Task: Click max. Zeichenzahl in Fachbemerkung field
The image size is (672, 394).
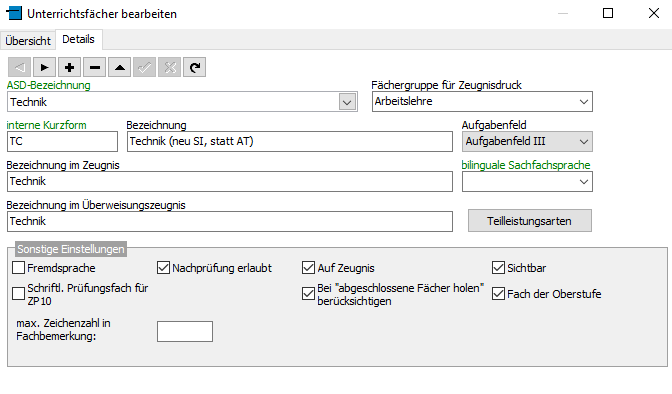Action: click(x=185, y=331)
